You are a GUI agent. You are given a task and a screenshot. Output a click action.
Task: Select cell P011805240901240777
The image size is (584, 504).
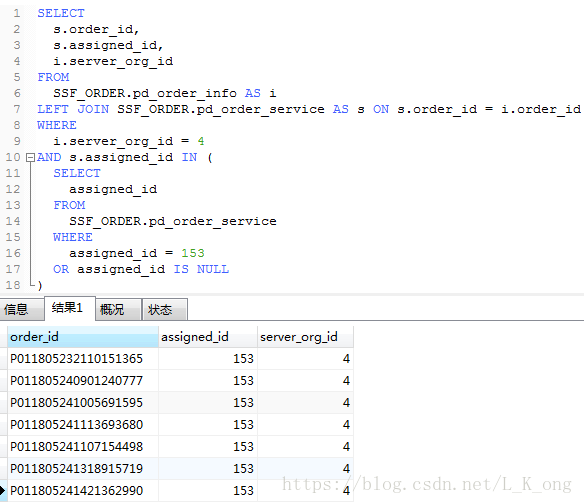(x=83, y=381)
